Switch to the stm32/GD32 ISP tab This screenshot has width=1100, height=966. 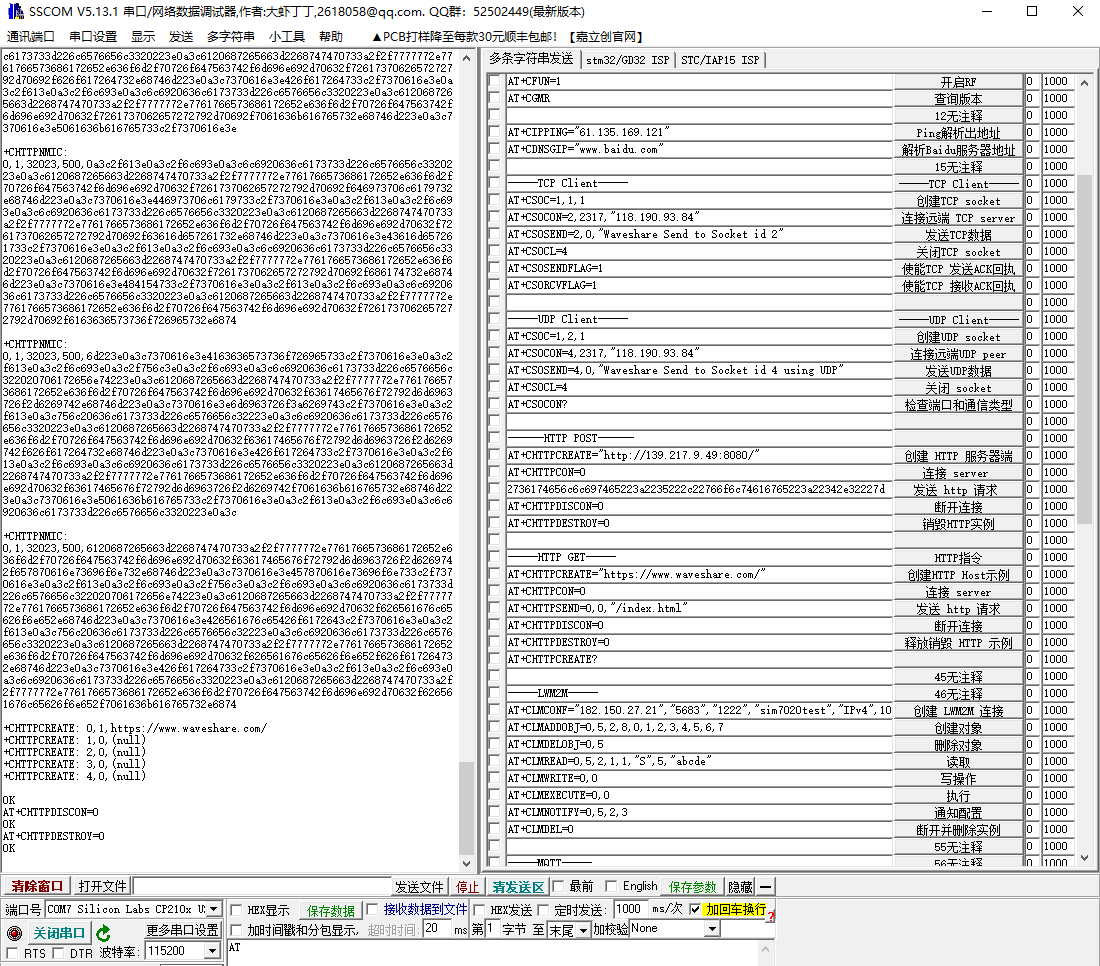point(628,60)
